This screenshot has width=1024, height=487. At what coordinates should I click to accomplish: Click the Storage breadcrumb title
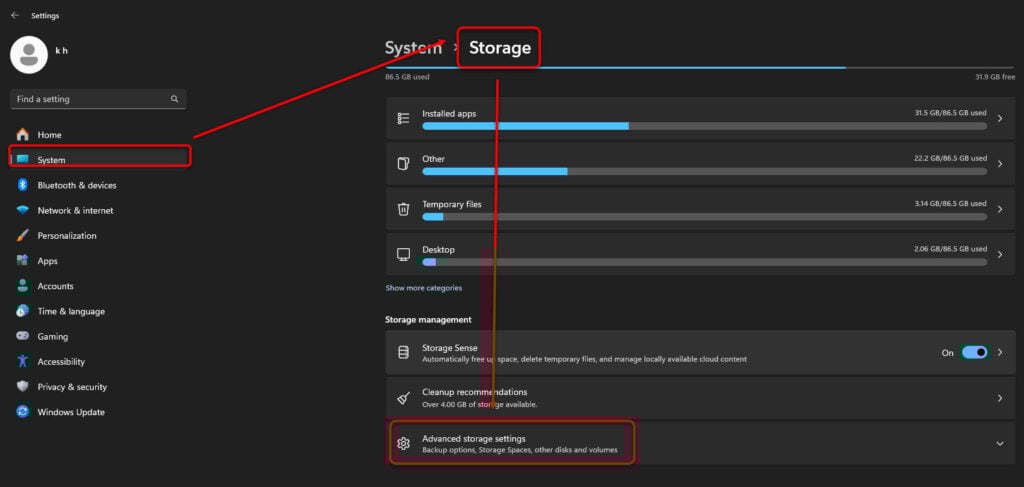coord(500,48)
